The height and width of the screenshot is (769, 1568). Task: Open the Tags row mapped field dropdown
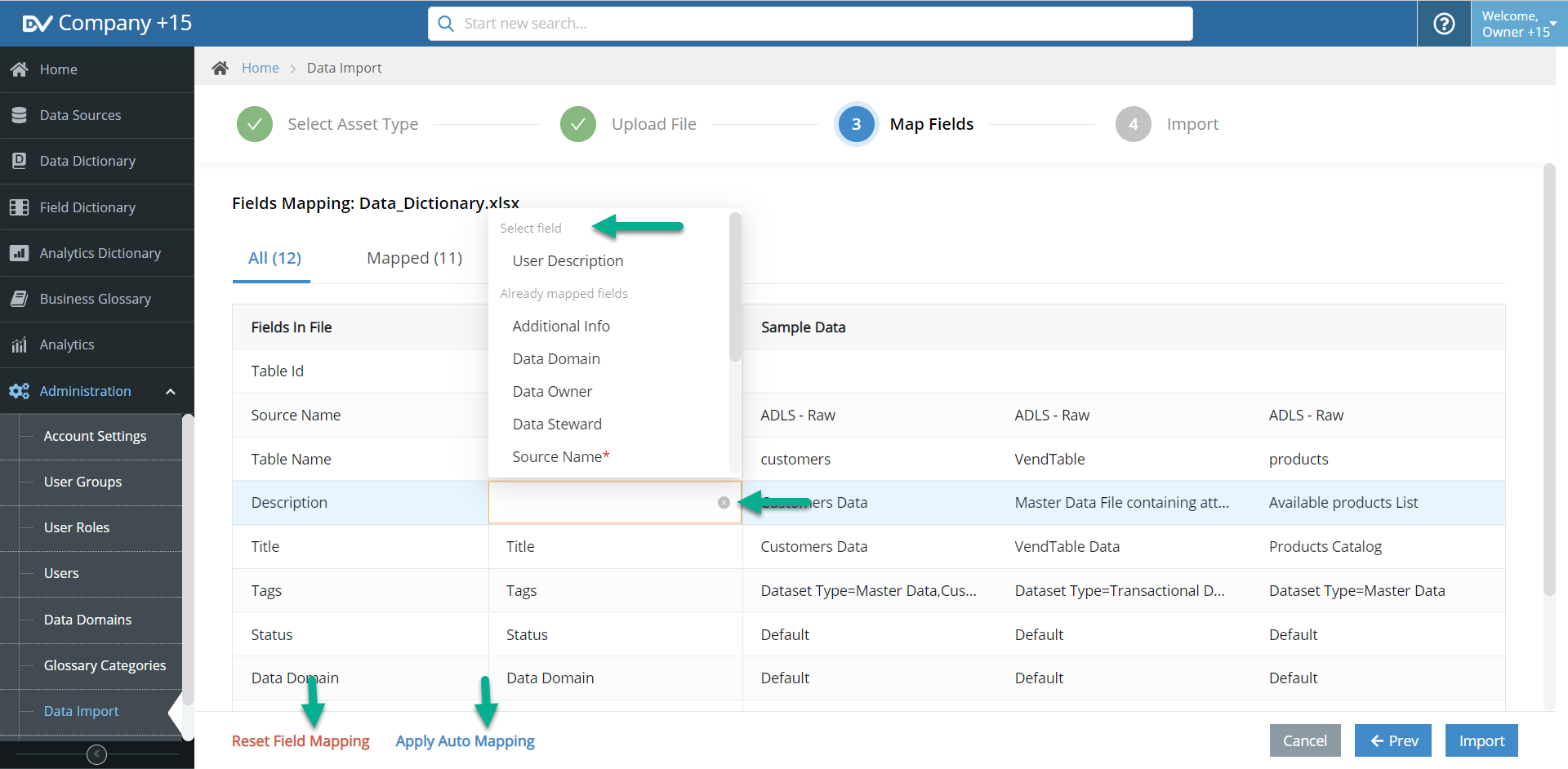click(615, 591)
